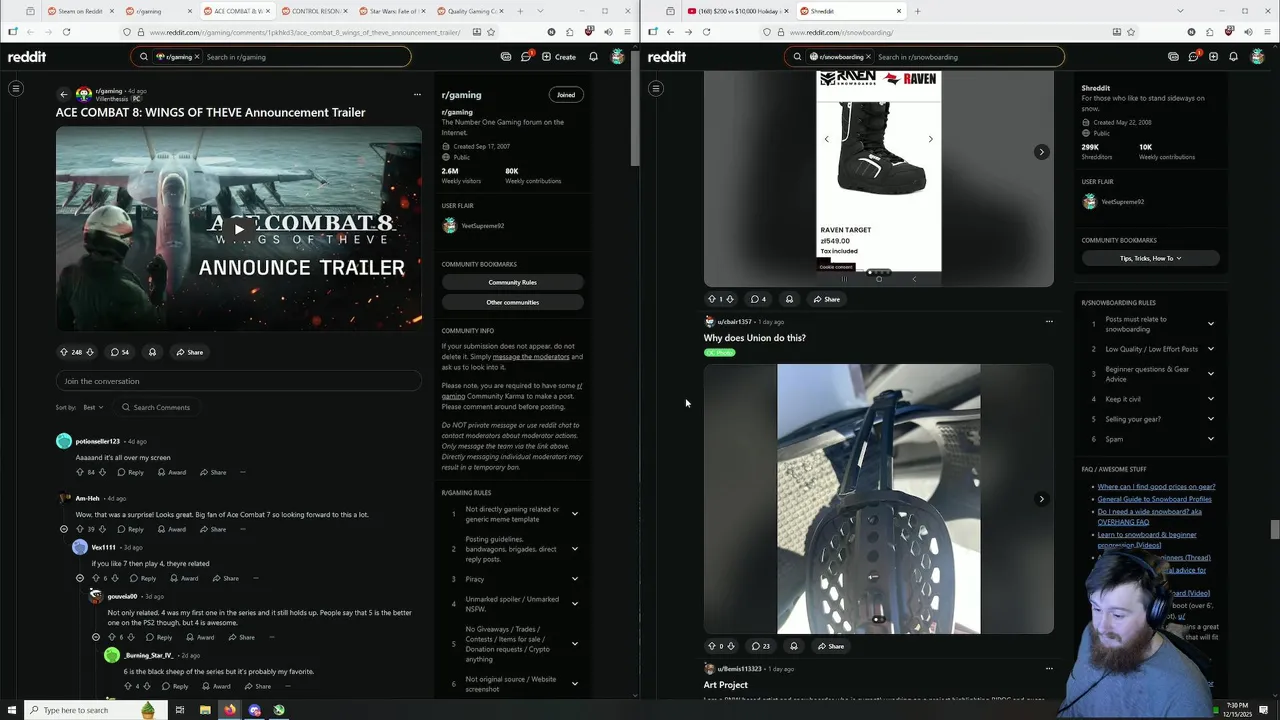Viewport: 1280px width, 720px height.
Task: Open notifications bell in r/gaming window
Action: point(593,57)
